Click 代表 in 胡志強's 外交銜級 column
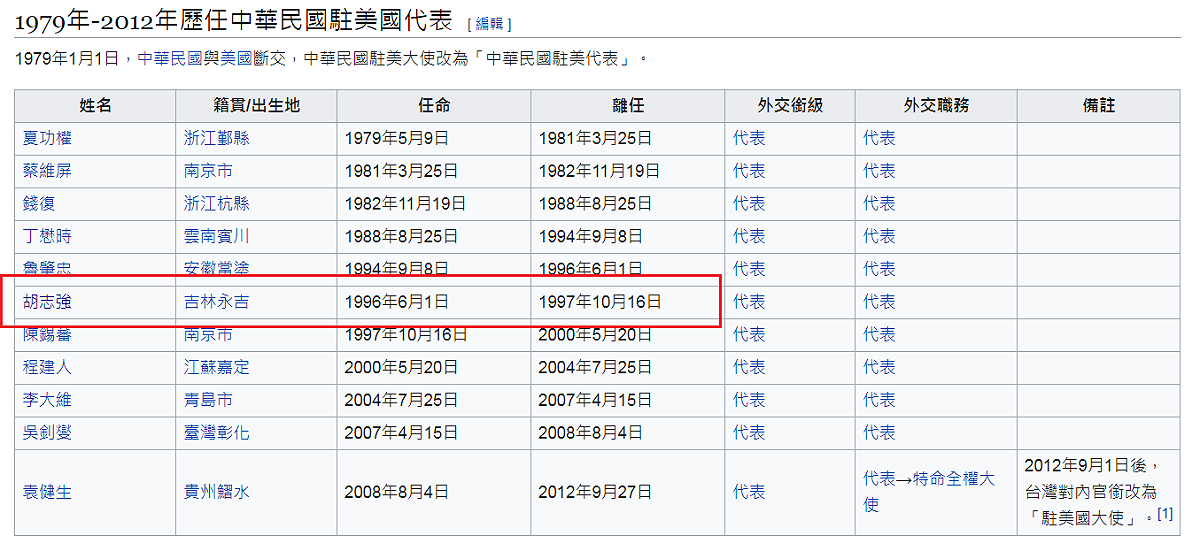Viewport: 1200px width, 551px height. (x=749, y=301)
